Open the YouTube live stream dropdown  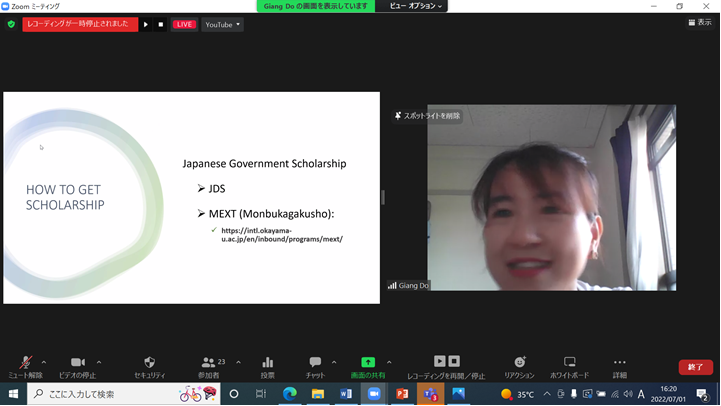pos(222,24)
